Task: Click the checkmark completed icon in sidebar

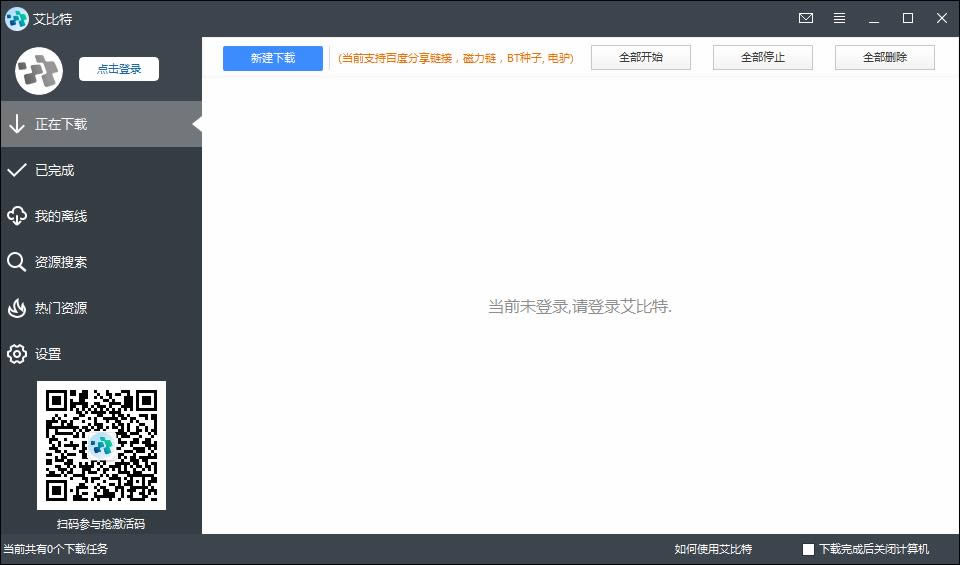Action: (x=16, y=170)
